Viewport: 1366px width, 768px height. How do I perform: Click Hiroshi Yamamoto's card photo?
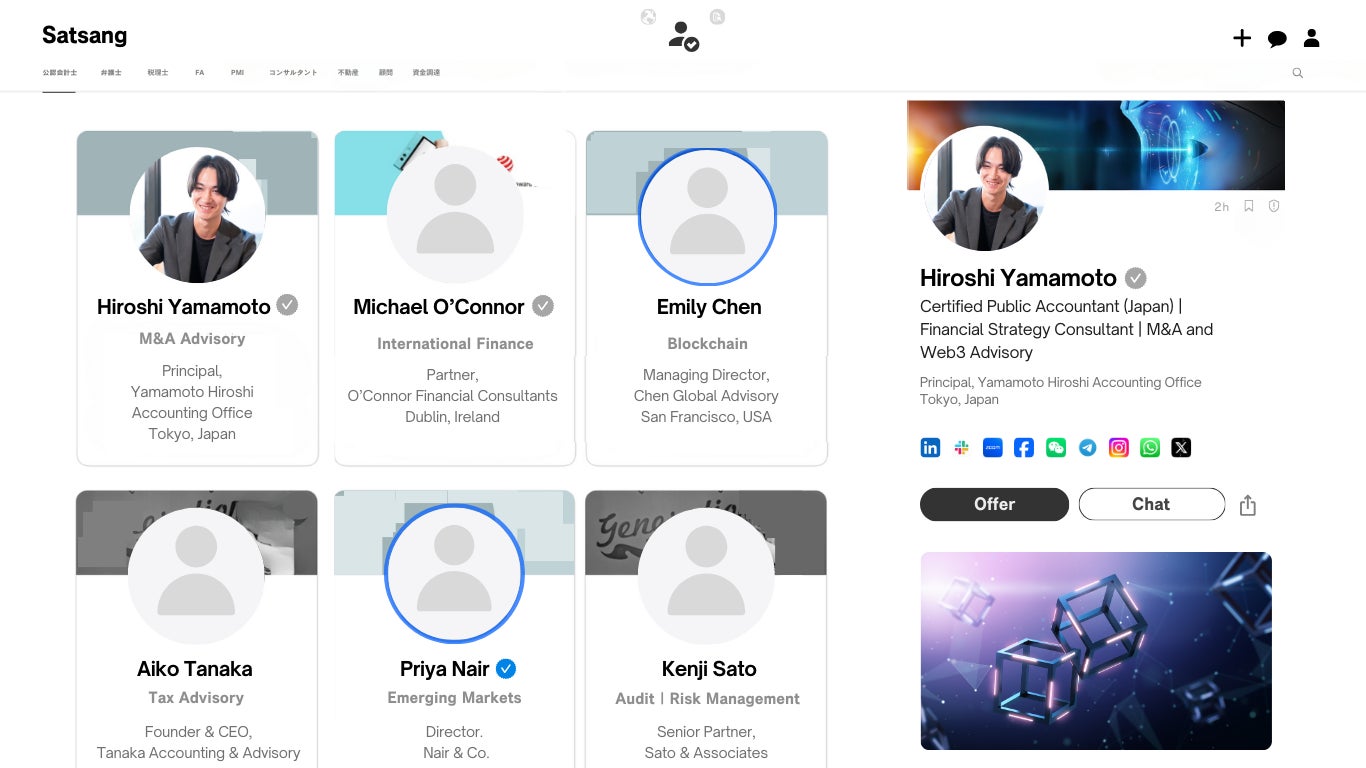click(x=197, y=216)
